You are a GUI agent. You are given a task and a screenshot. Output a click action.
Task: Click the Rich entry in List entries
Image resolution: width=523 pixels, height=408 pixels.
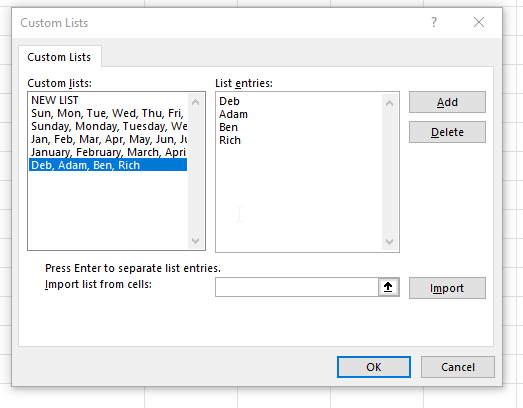point(230,140)
